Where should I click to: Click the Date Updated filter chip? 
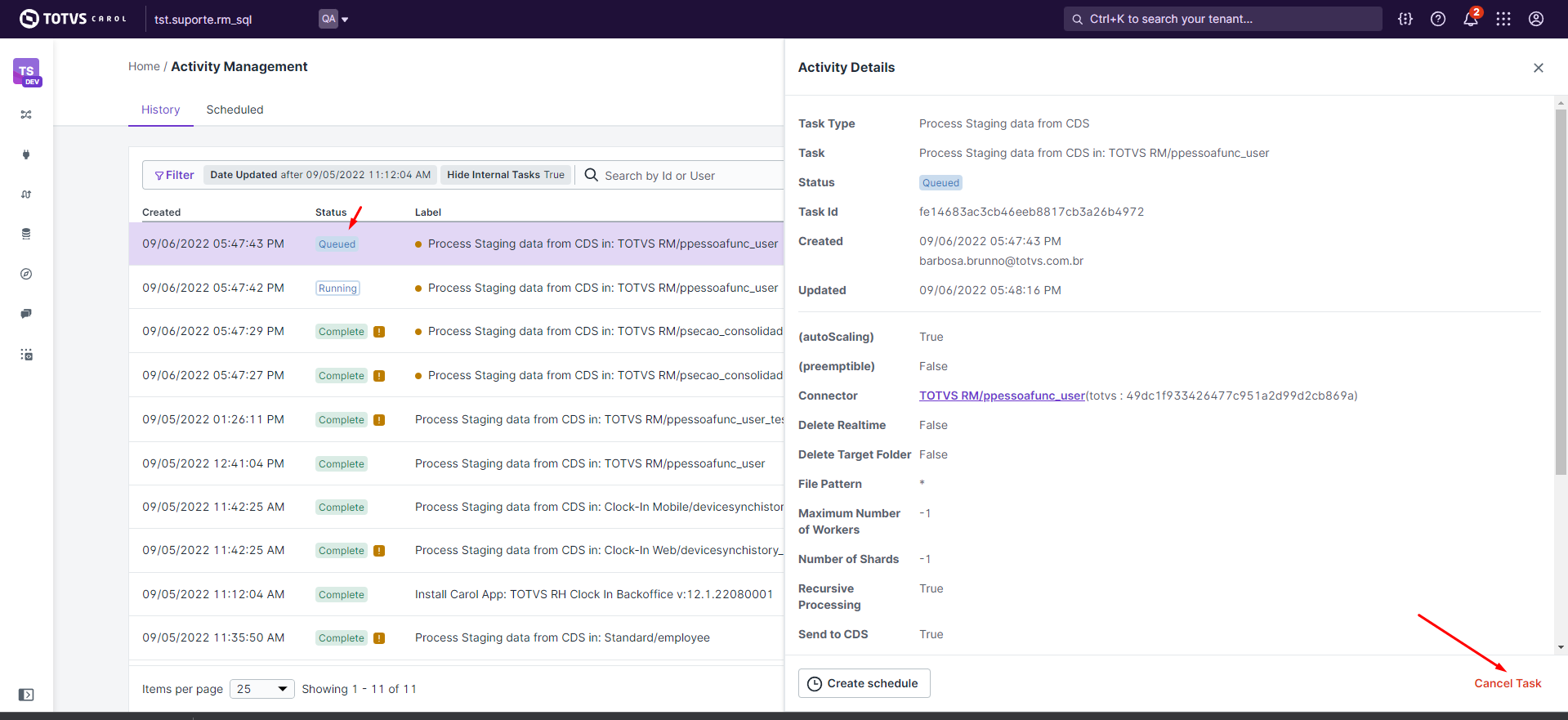tap(320, 175)
